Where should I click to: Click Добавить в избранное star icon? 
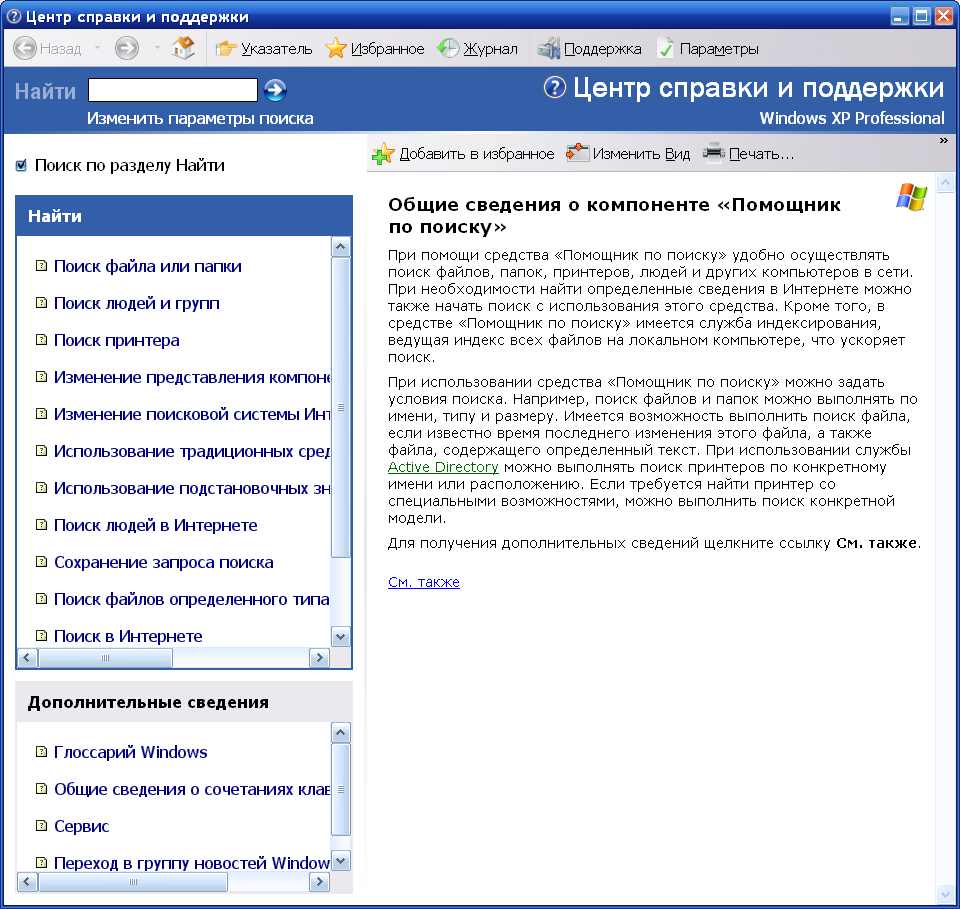383,154
